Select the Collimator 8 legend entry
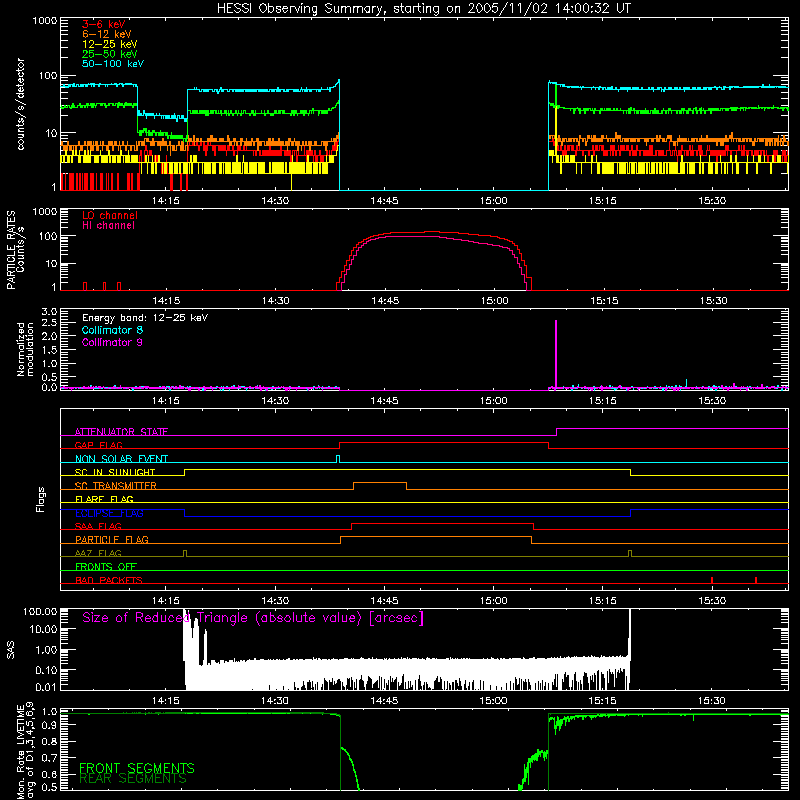 (112, 330)
